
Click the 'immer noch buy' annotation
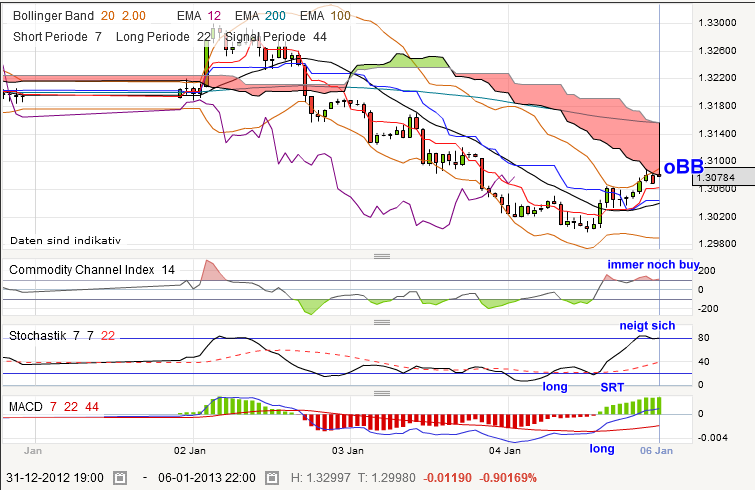pos(653,264)
